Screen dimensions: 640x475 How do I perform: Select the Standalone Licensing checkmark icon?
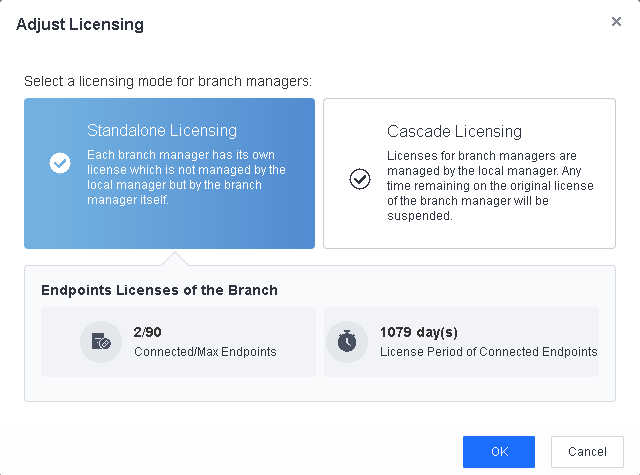point(60,163)
